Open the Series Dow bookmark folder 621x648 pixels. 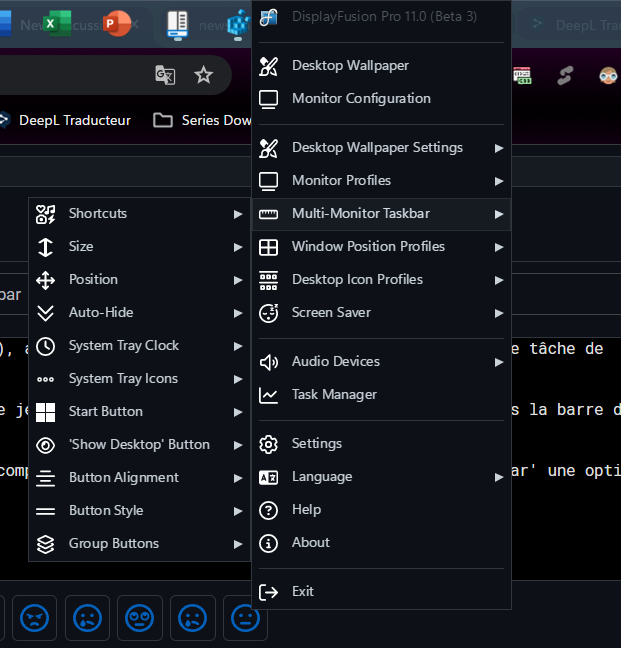(x=203, y=120)
